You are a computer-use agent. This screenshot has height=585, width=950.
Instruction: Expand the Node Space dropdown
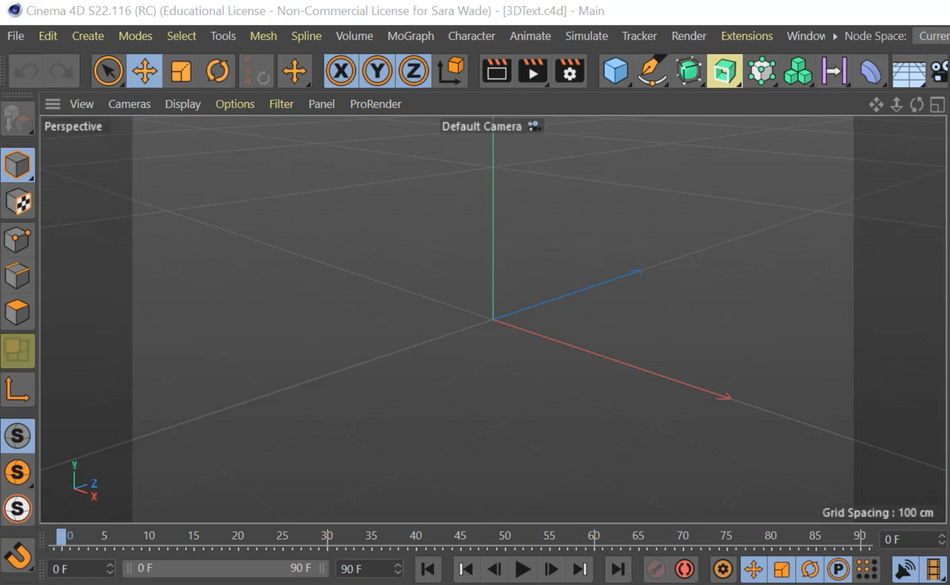tap(932, 36)
